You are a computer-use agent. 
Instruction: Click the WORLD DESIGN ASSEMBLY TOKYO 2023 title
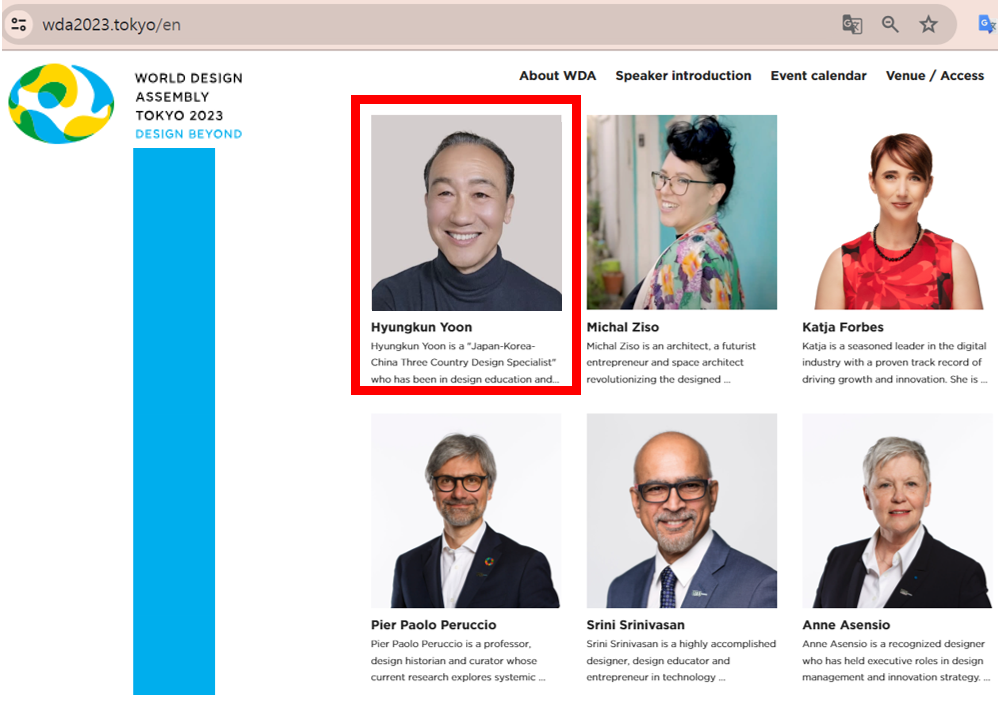pos(188,97)
